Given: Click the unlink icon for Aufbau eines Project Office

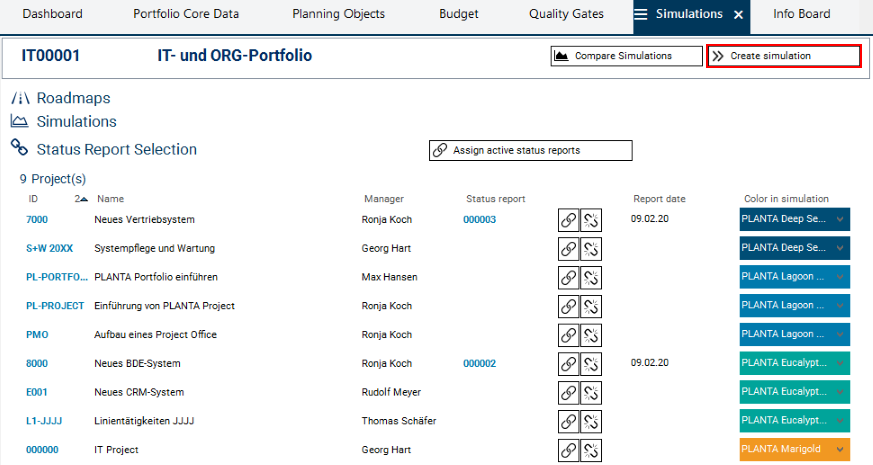Looking at the screenshot, I should tap(591, 335).
